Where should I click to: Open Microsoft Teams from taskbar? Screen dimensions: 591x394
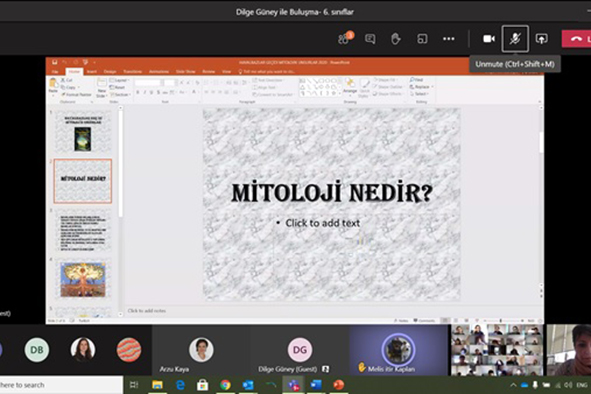pos(293,385)
